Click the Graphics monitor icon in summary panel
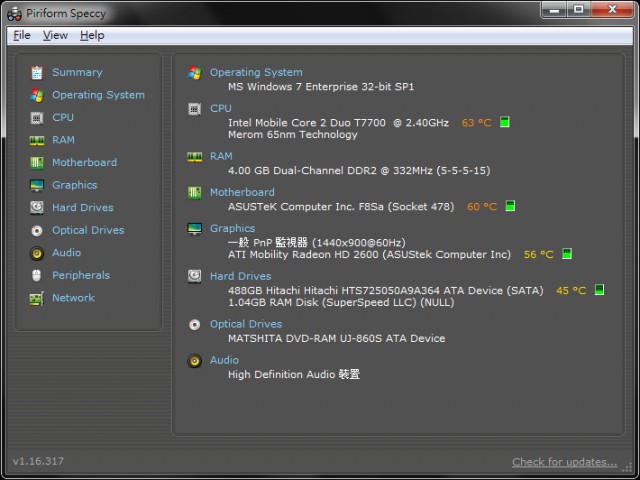The image size is (640, 480). [194, 229]
